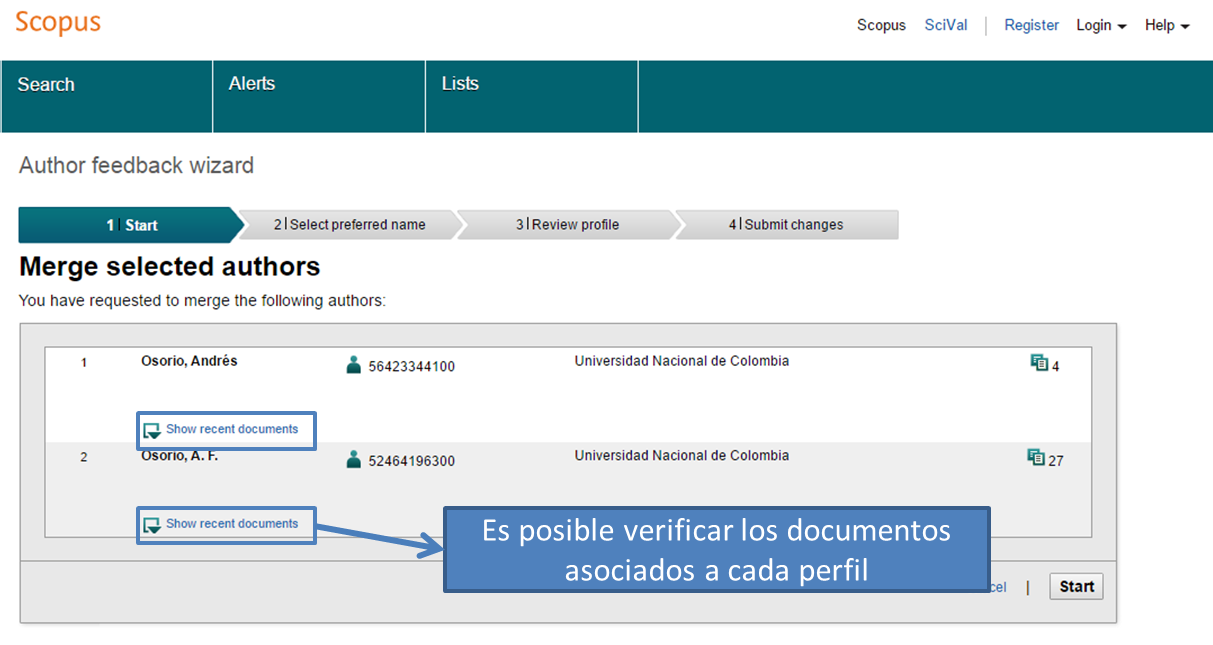Select step 4 Submit changes

(x=786, y=225)
